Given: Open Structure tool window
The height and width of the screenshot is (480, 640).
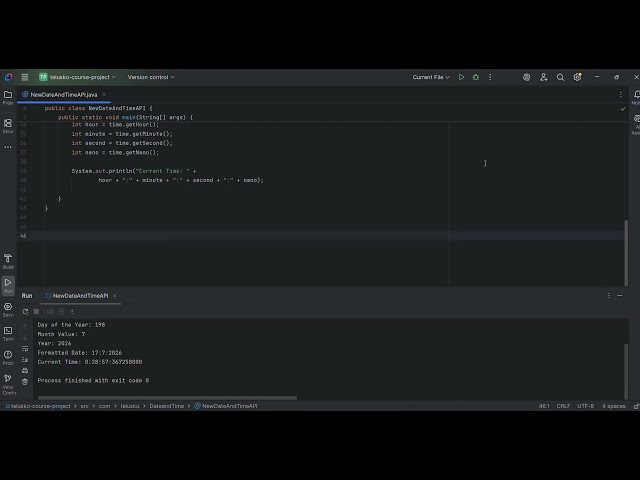Looking at the screenshot, I should [8, 126].
